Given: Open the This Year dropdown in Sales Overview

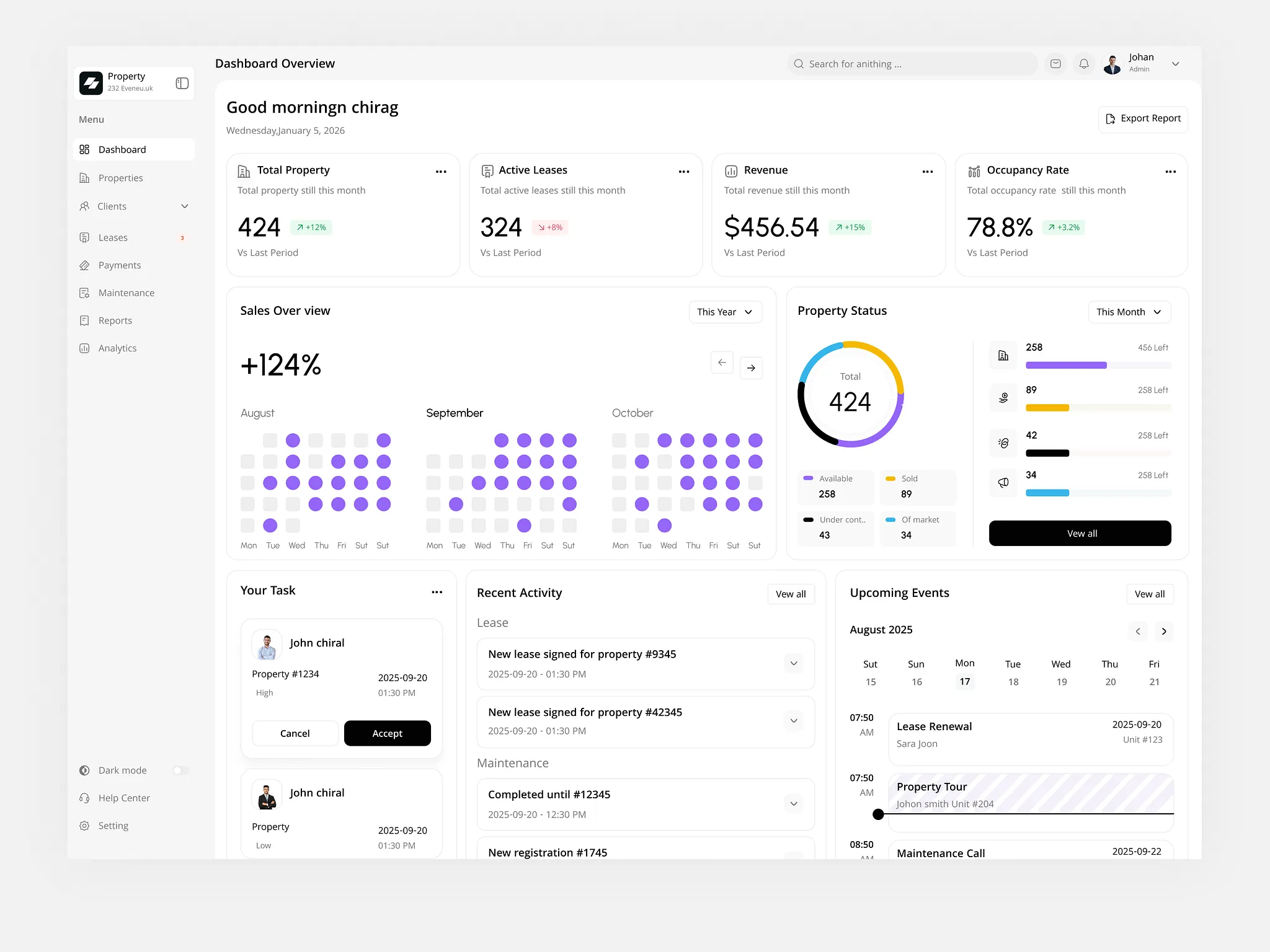Looking at the screenshot, I should point(724,312).
